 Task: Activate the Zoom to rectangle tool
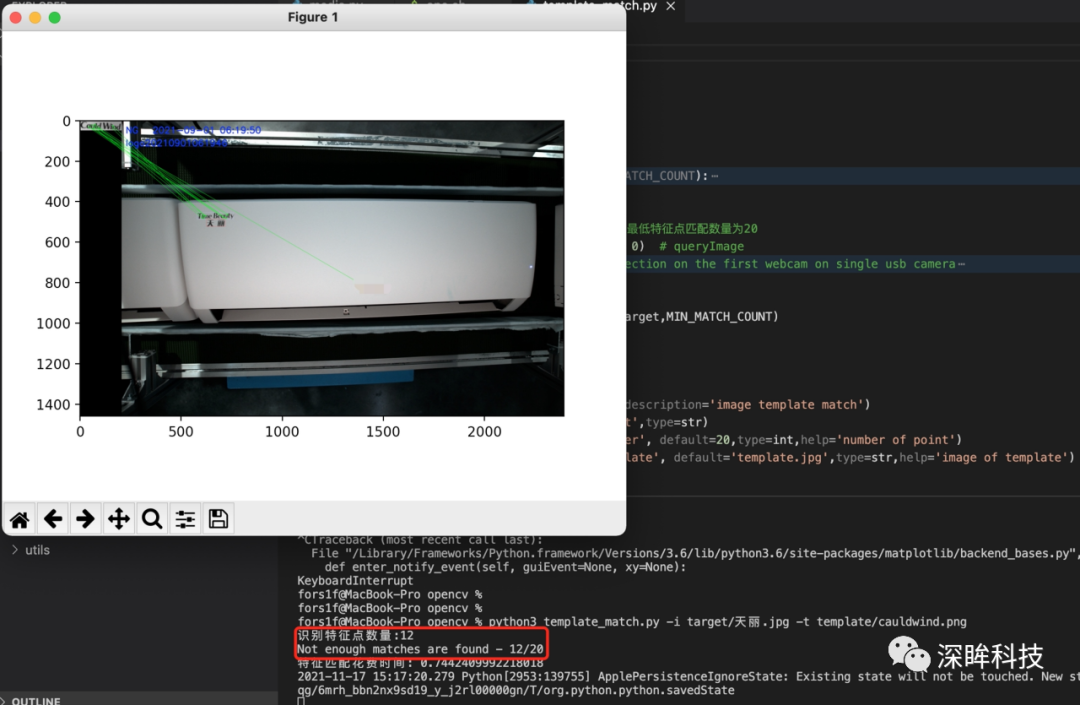point(152,519)
